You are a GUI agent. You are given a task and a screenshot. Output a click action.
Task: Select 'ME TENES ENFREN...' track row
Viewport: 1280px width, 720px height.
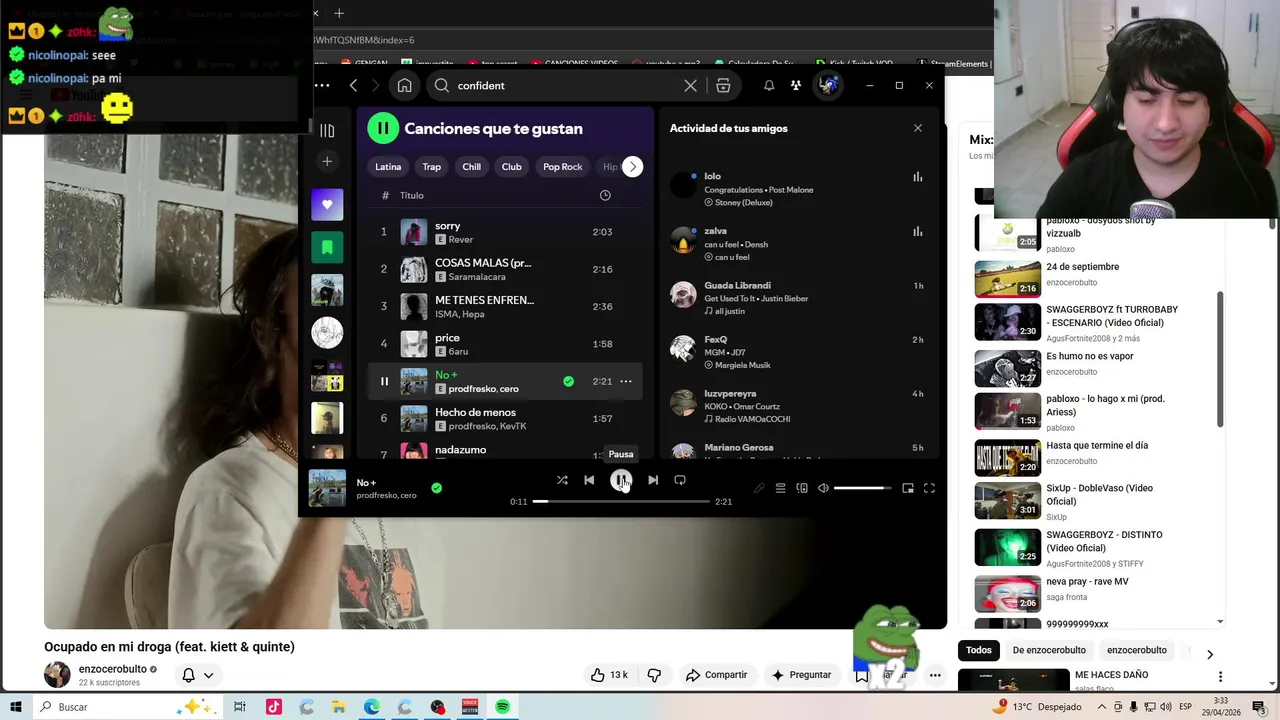[x=505, y=306]
